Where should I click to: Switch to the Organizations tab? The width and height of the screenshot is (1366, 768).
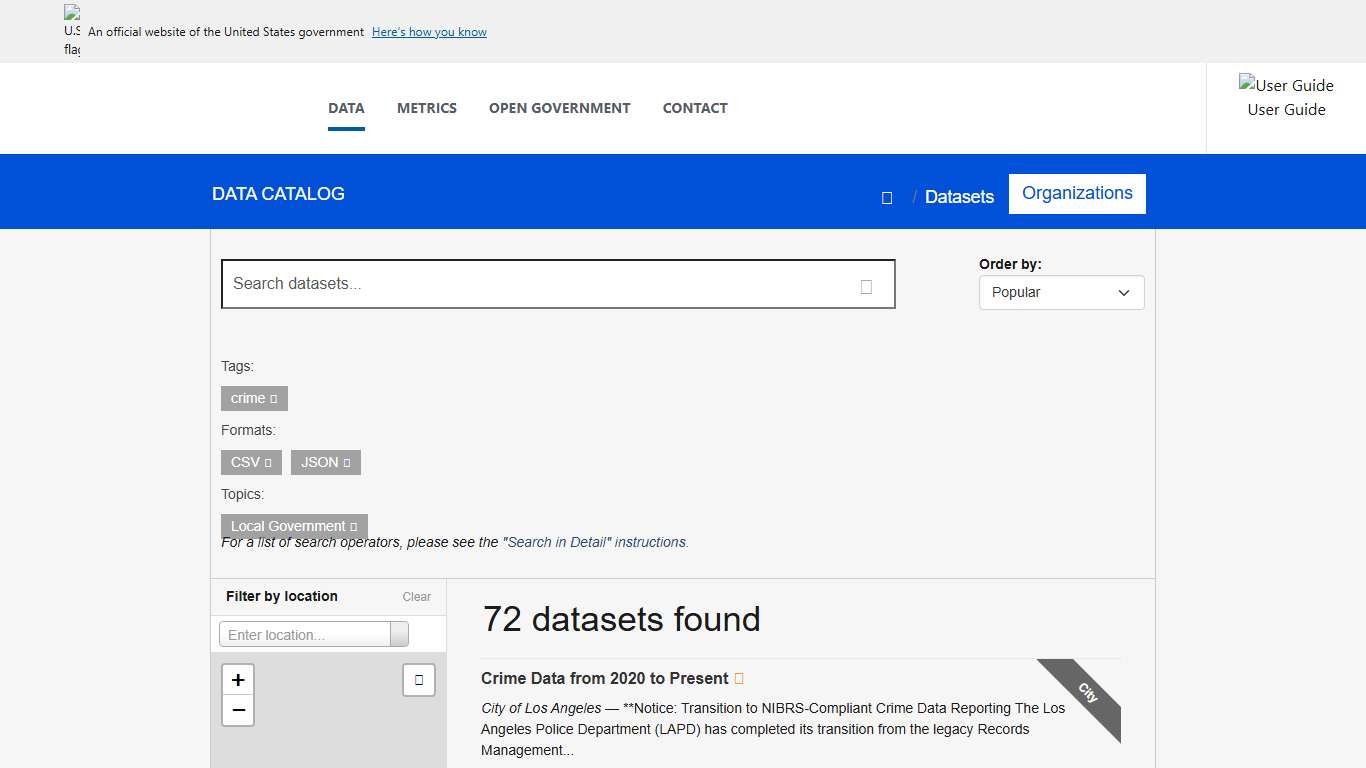(1077, 193)
